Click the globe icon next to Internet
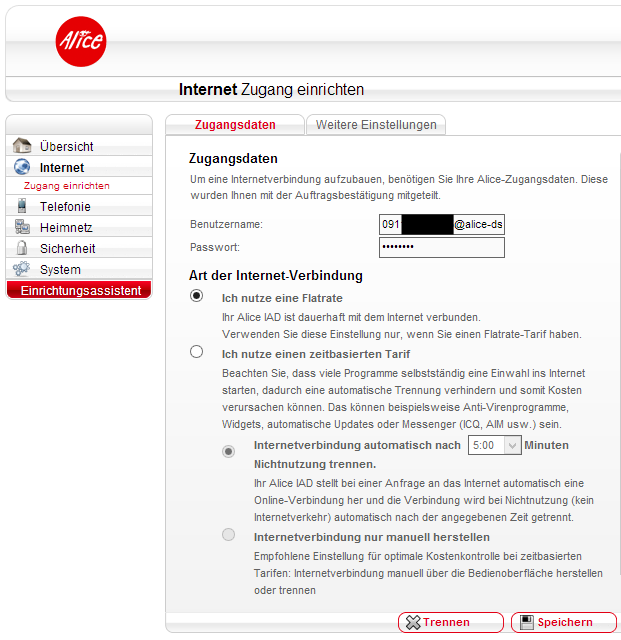Viewport: 621px width, 640px height. (22, 167)
